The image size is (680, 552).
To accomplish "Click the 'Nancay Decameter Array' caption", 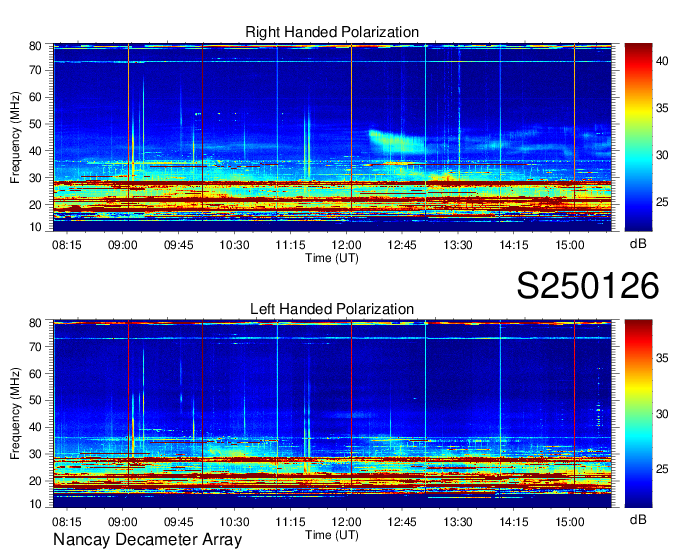I will pyautogui.click(x=147, y=540).
